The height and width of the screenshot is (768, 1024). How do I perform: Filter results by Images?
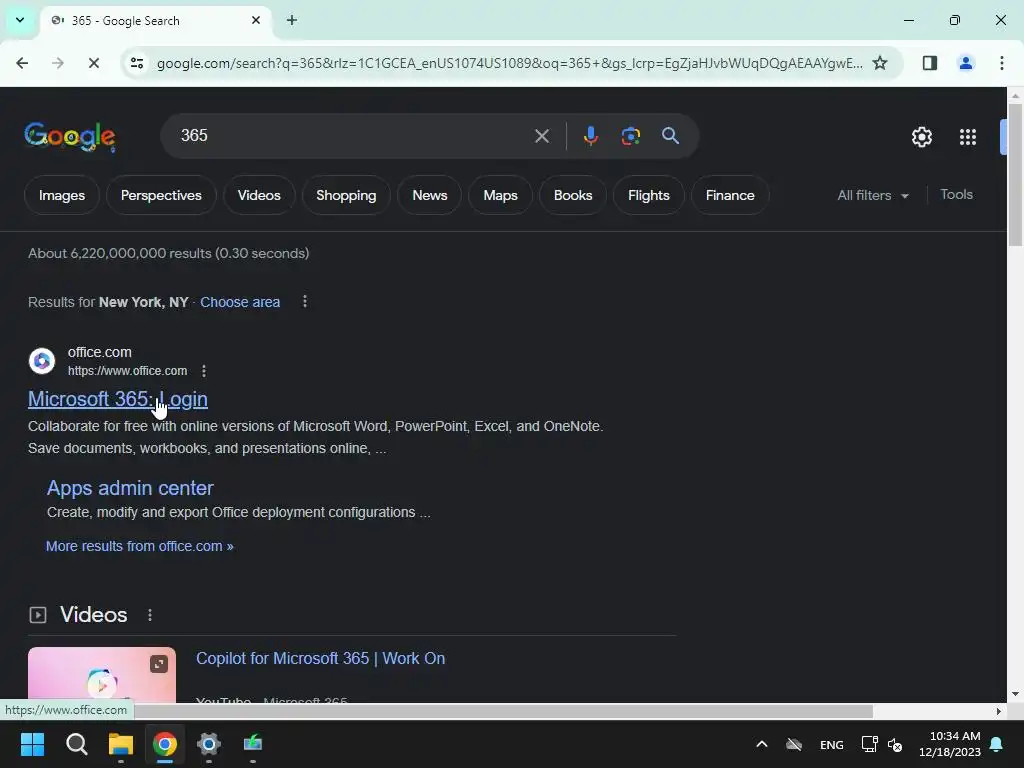(x=61, y=195)
